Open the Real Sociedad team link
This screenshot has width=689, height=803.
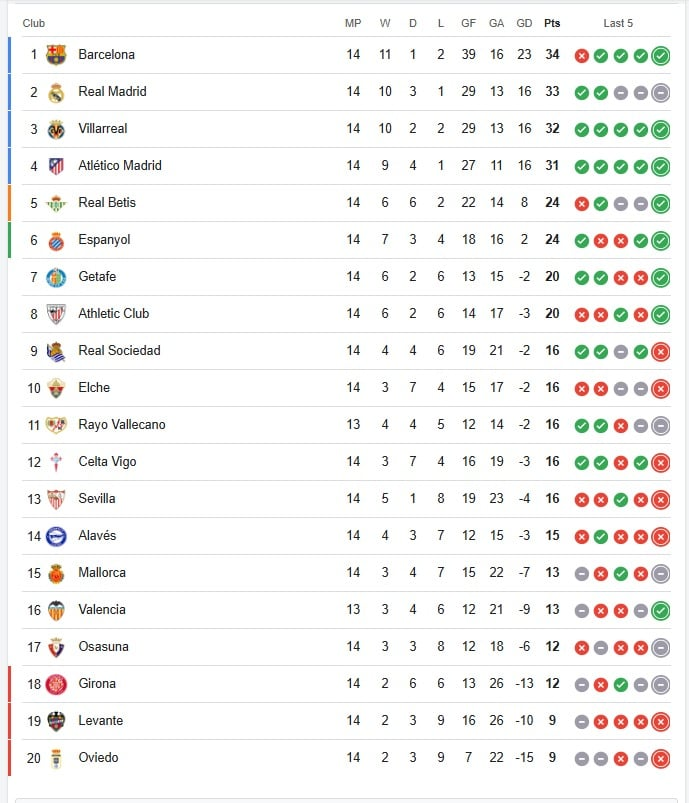[119, 351]
